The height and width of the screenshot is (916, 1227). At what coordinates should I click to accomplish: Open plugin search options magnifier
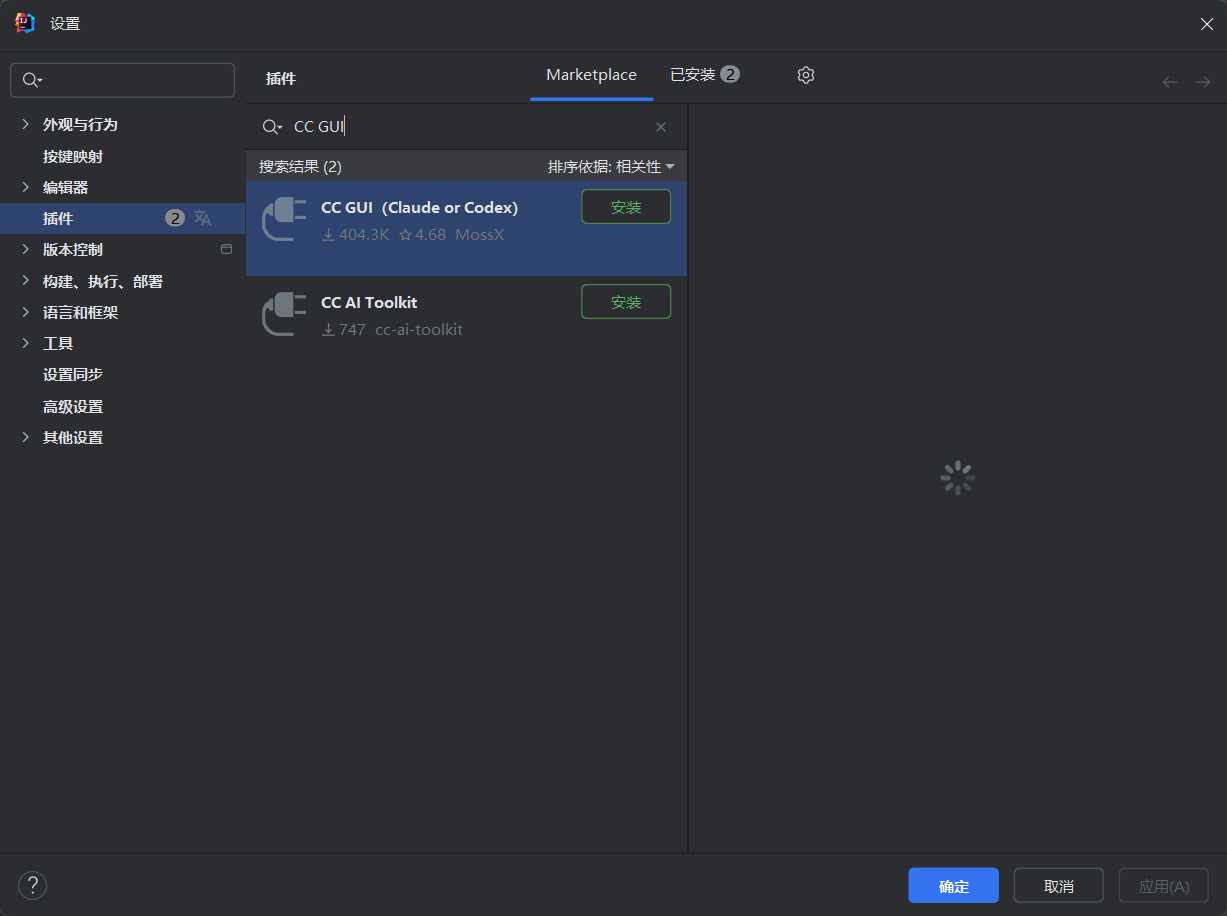click(x=272, y=127)
